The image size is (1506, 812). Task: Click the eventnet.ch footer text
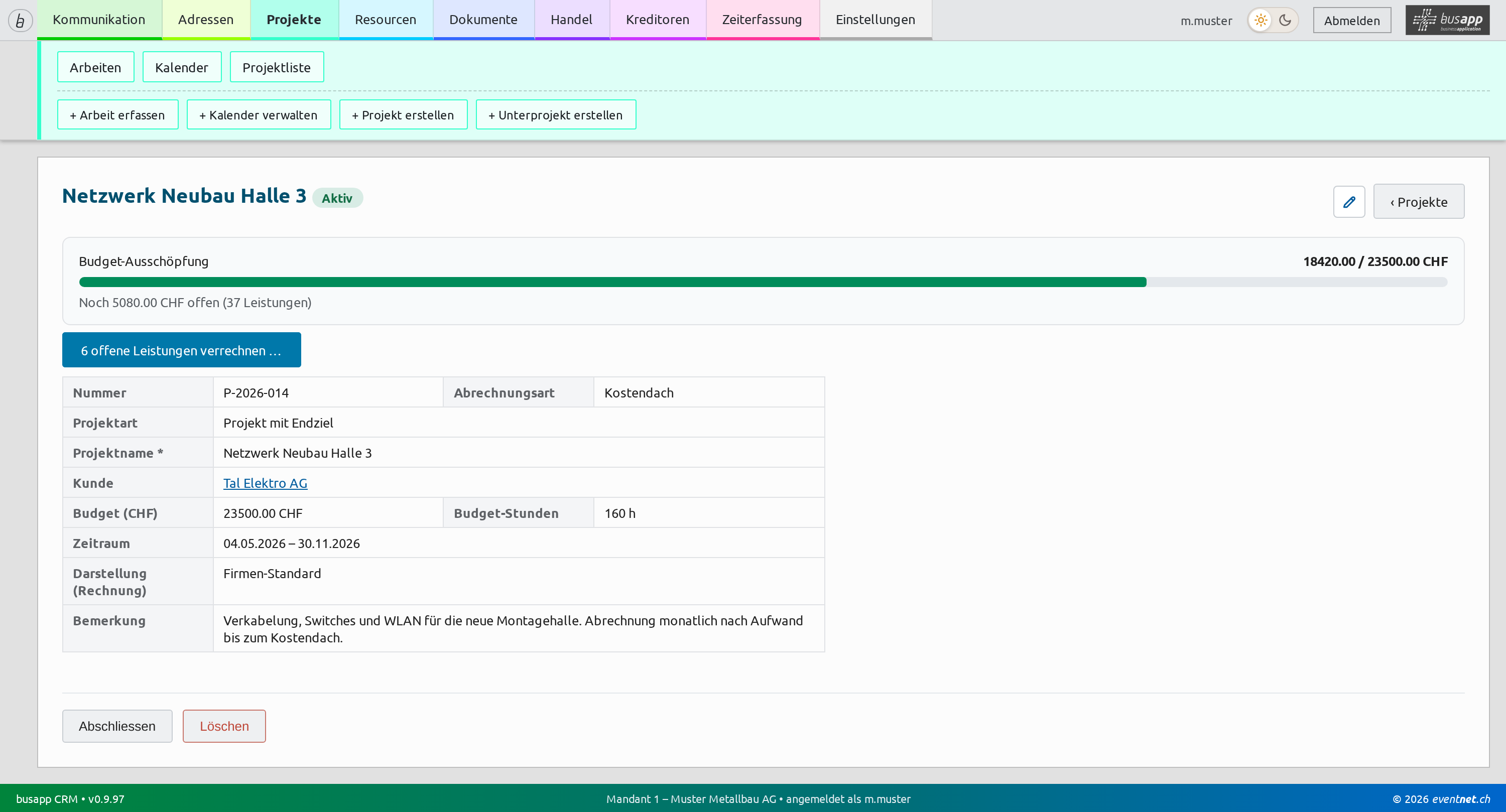coord(1461,798)
